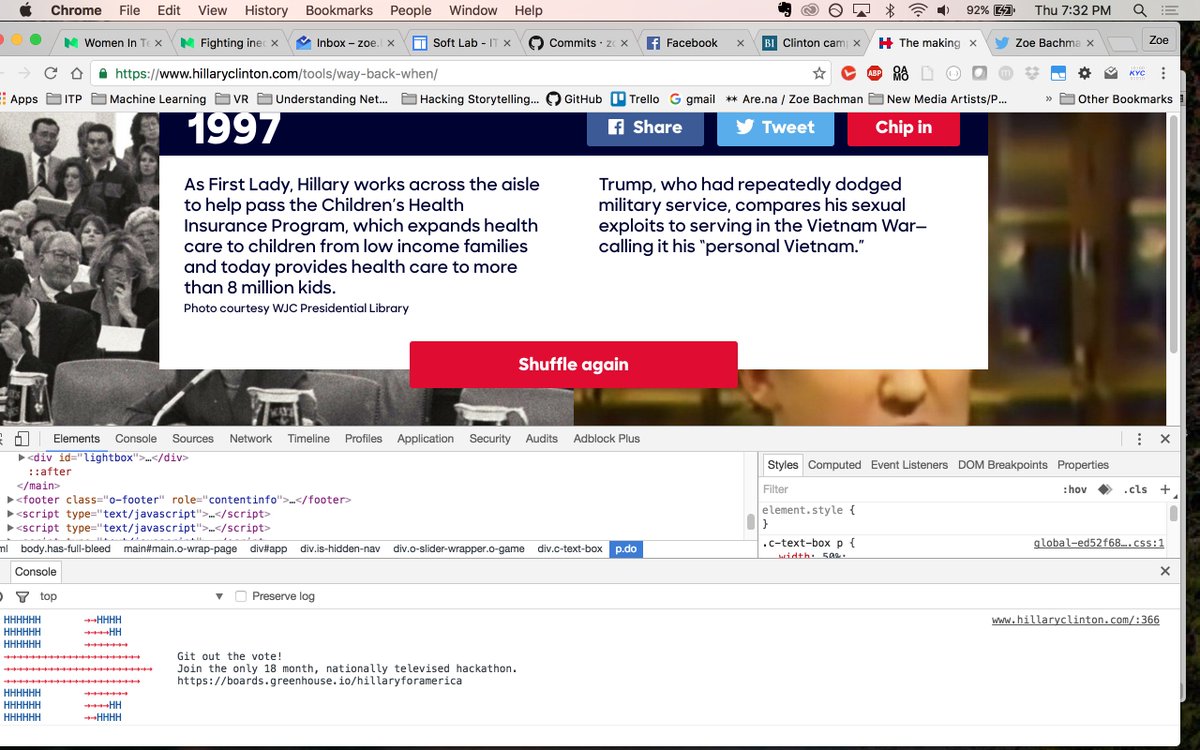
Task: Click the red Vivino-style checkmark extension icon
Action: [x=848, y=74]
